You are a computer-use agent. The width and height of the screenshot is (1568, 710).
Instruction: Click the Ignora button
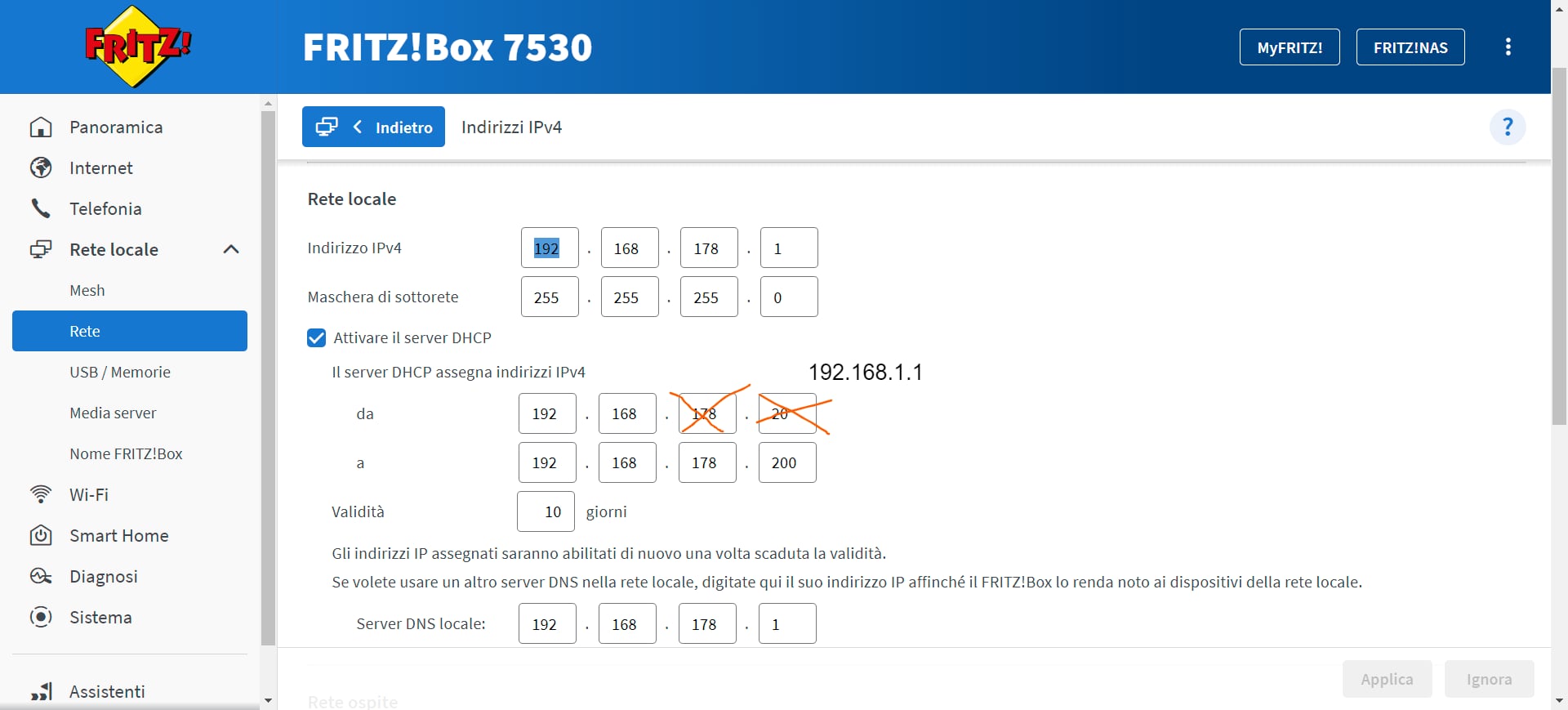(1489, 679)
